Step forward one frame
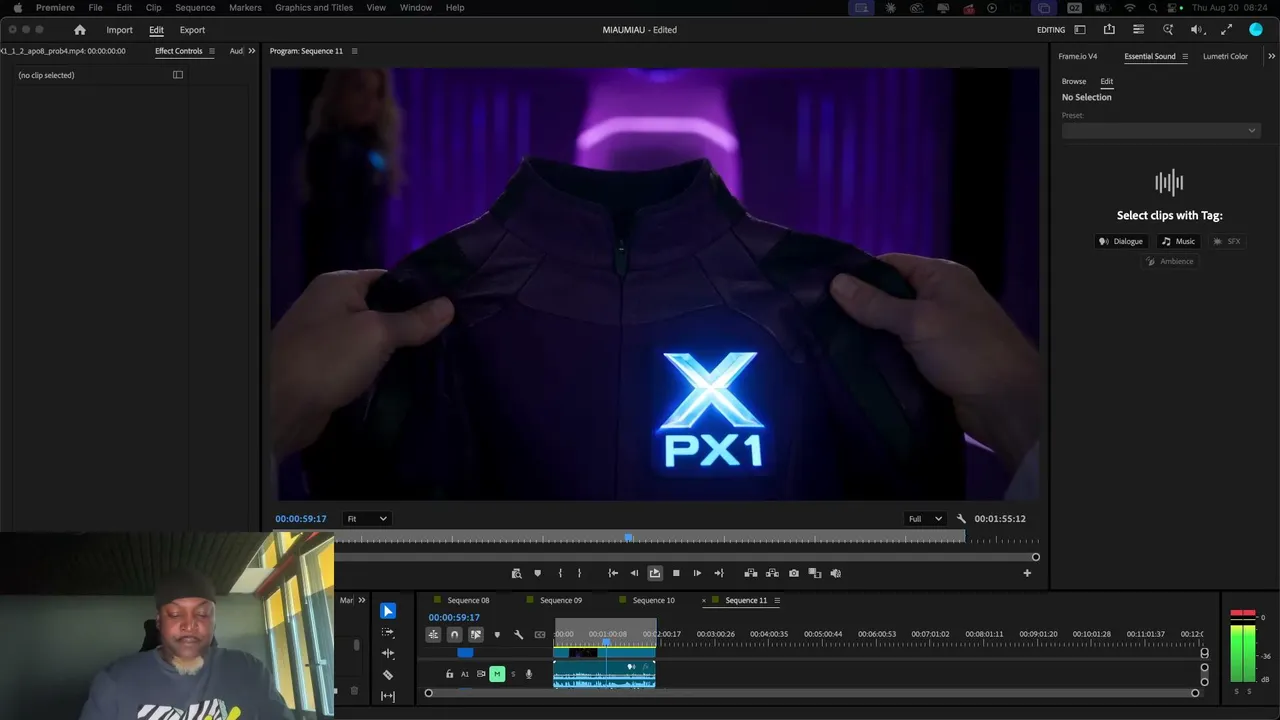Viewport: 1280px width, 720px height. pos(697,573)
